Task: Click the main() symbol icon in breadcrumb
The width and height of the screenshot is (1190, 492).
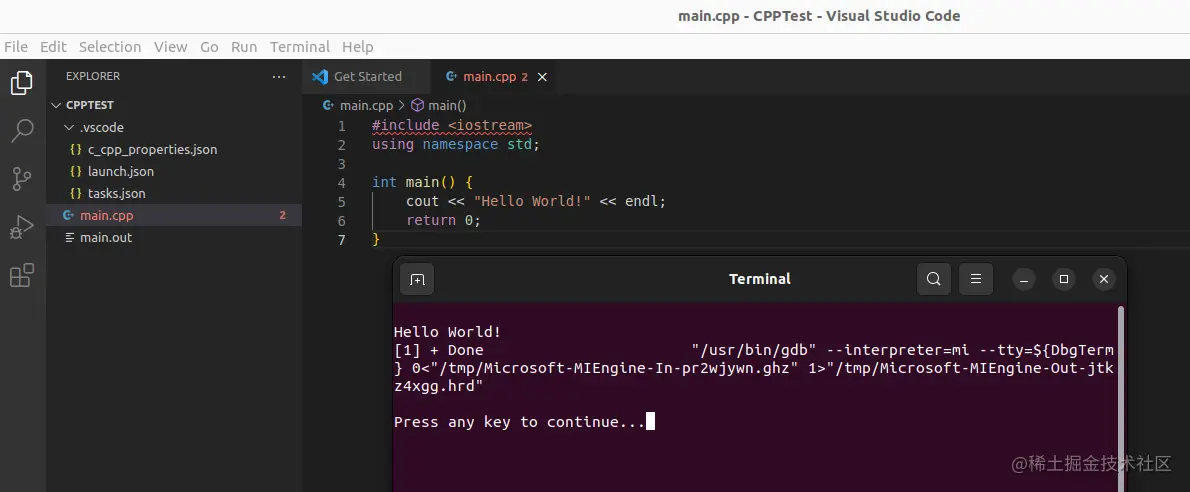Action: pos(417,106)
